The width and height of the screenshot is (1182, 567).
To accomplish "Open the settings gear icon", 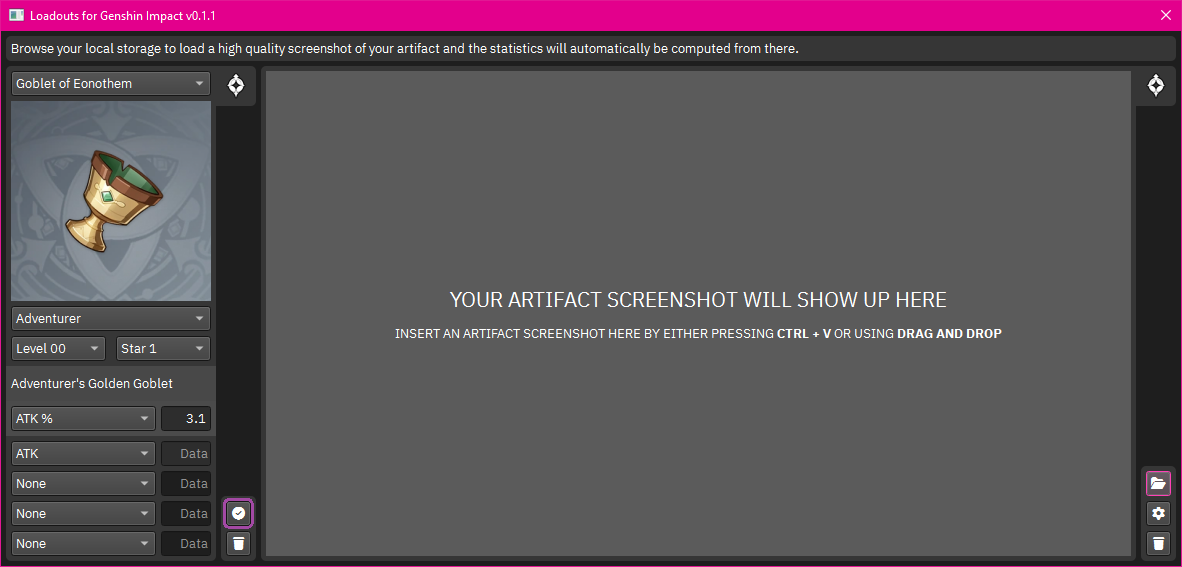I will (1158, 513).
